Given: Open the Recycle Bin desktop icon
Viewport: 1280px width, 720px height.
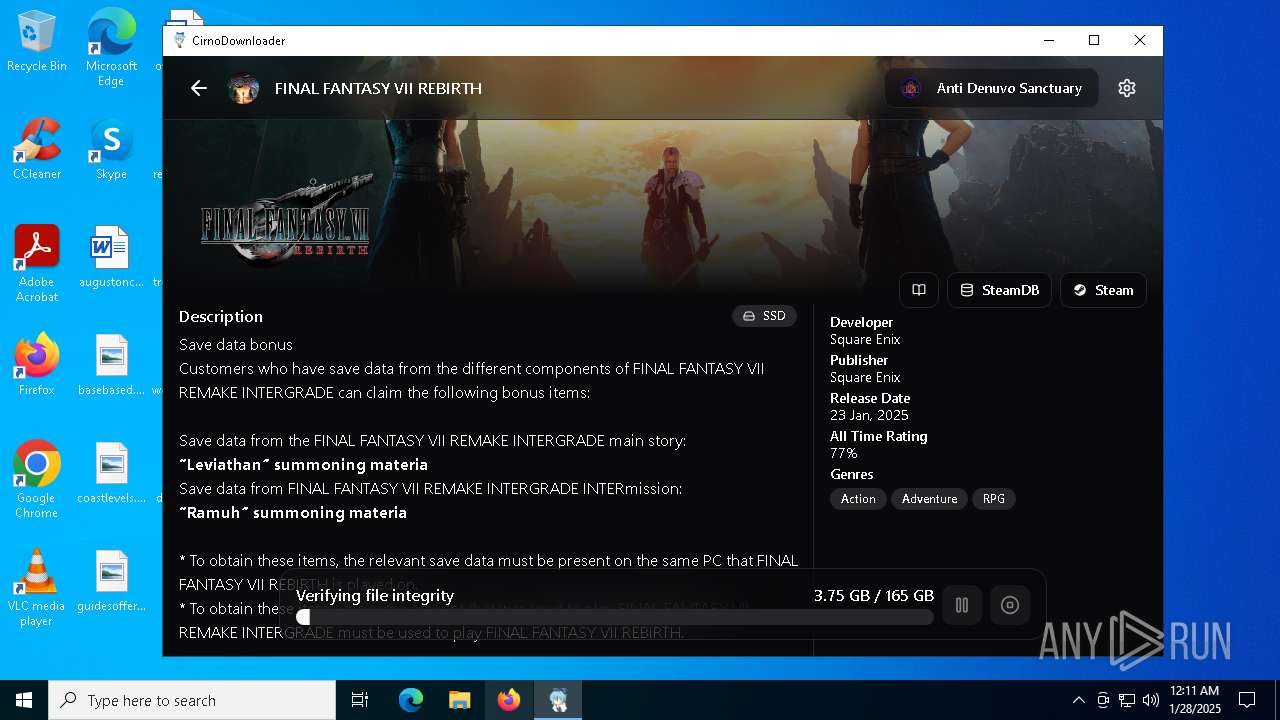Looking at the screenshot, I should click(x=37, y=42).
